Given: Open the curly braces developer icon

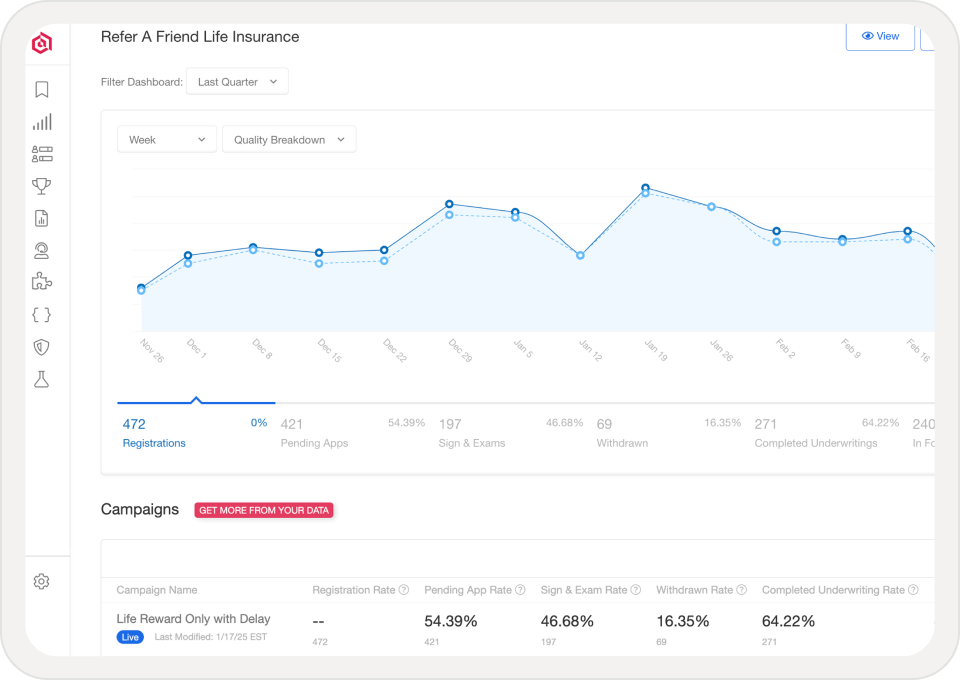Looking at the screenshot, I should (x=42, y=315).
